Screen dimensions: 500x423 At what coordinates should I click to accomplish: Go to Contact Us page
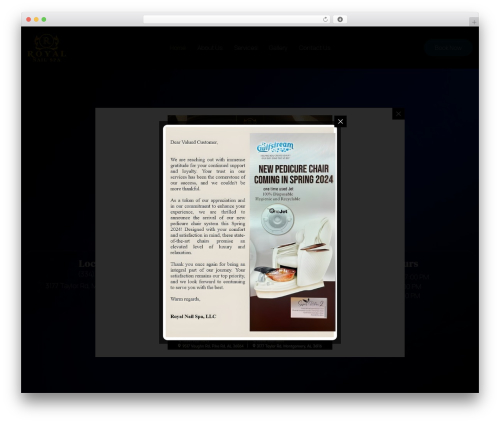coord(314,48)
